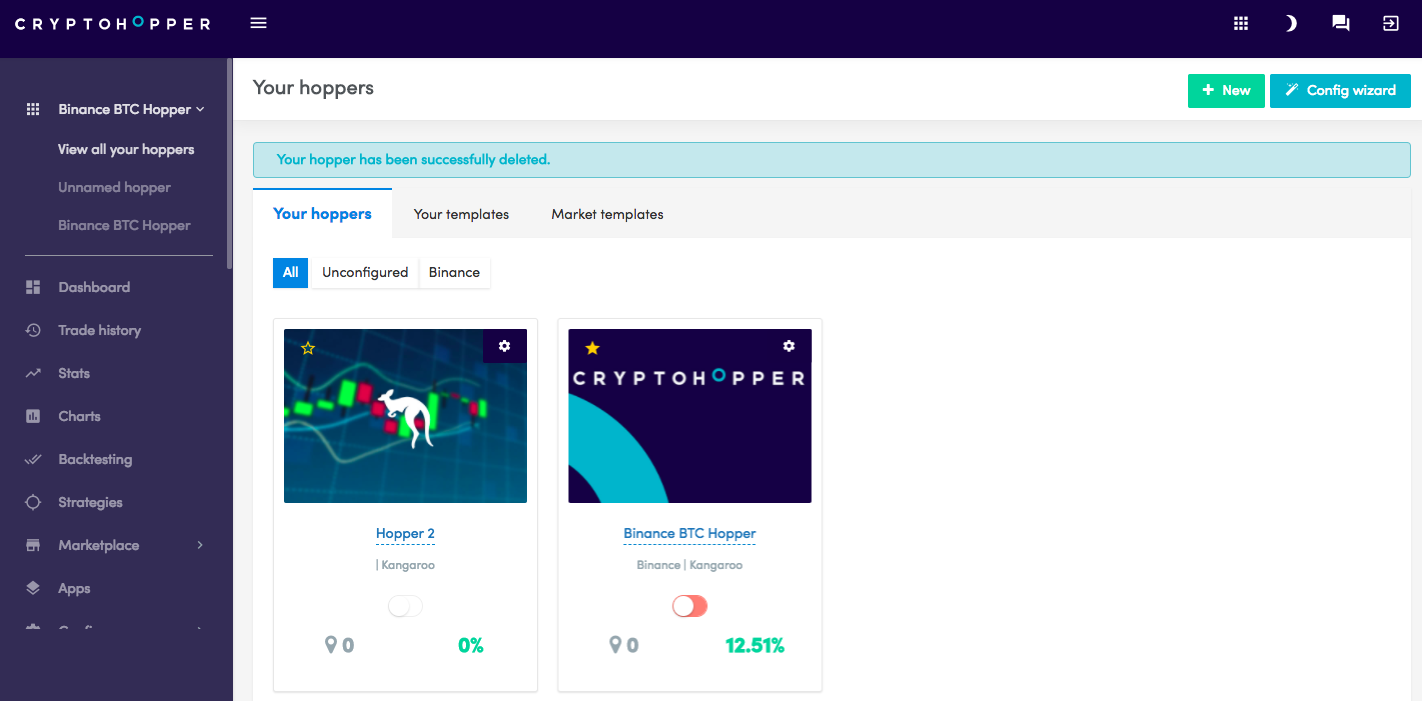The height and width of the screenshot is (701, 1422).
Task: Open Trade history page
Action: click(x=99, y=330)
